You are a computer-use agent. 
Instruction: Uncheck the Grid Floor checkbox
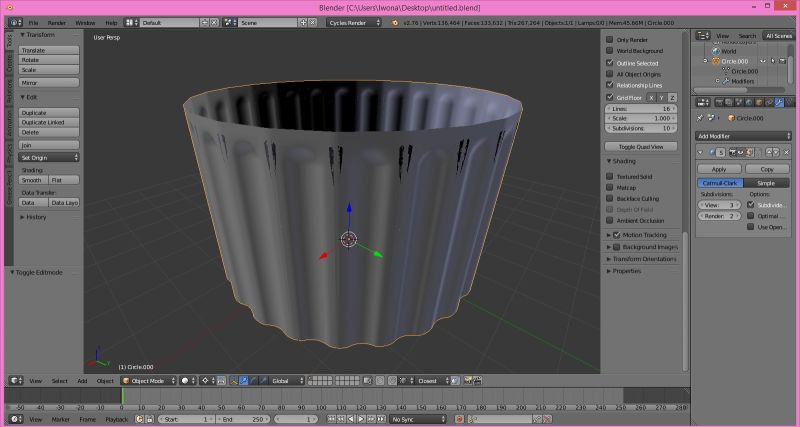point(610,97)
